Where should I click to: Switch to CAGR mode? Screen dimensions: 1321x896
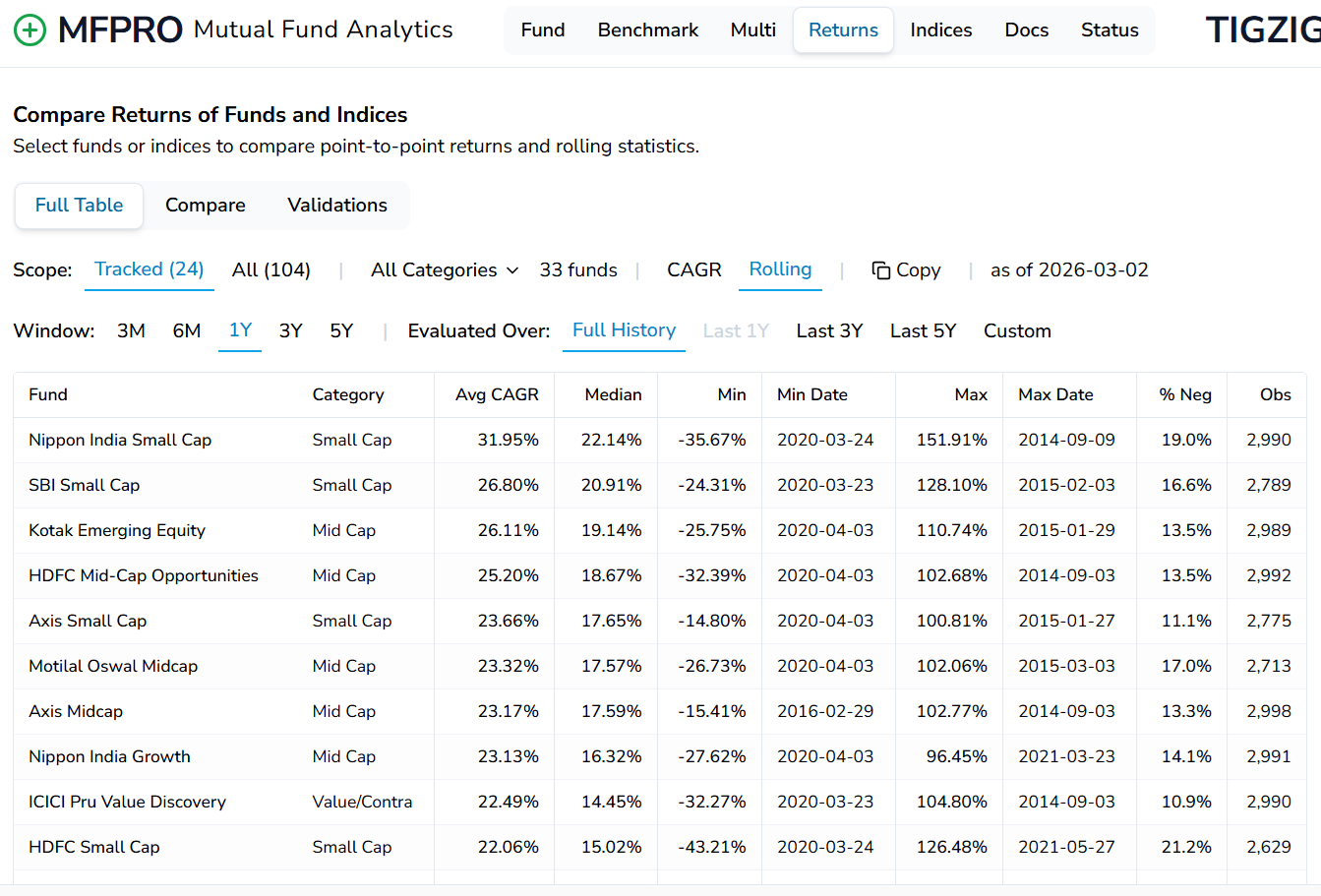tap(694, 270)
